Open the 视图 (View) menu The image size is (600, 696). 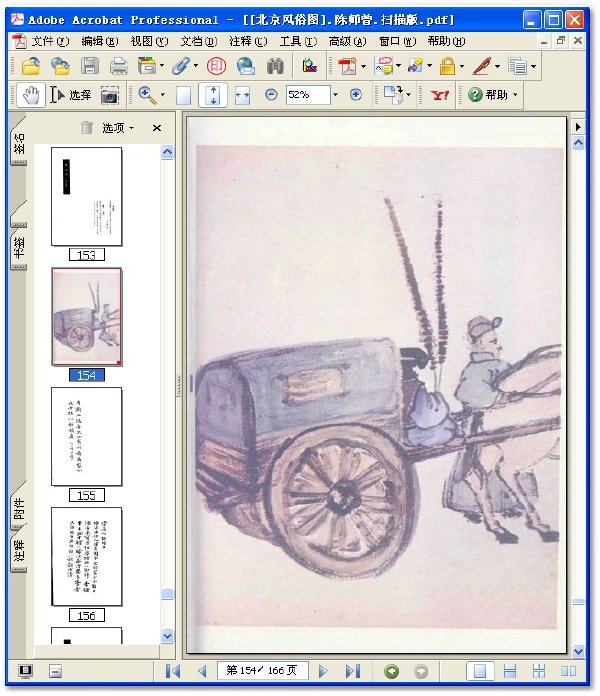coord(149,41)
